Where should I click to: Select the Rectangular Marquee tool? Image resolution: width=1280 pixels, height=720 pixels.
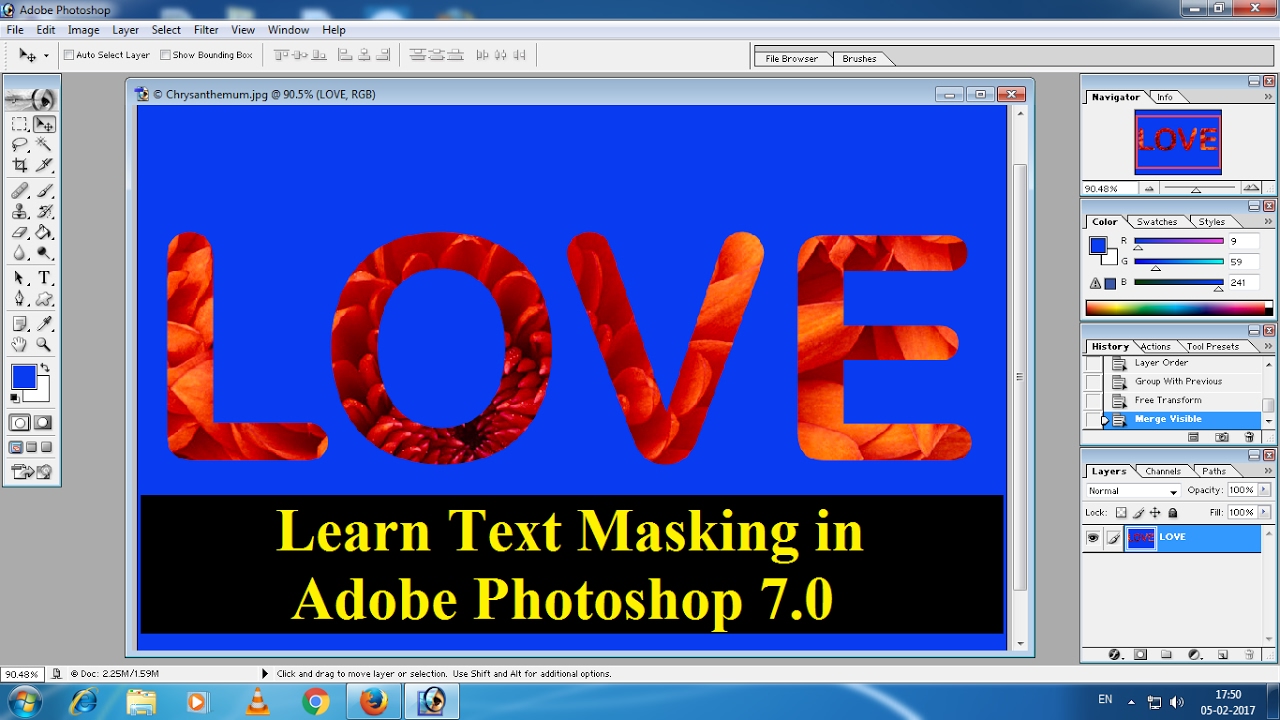(20, 124)
